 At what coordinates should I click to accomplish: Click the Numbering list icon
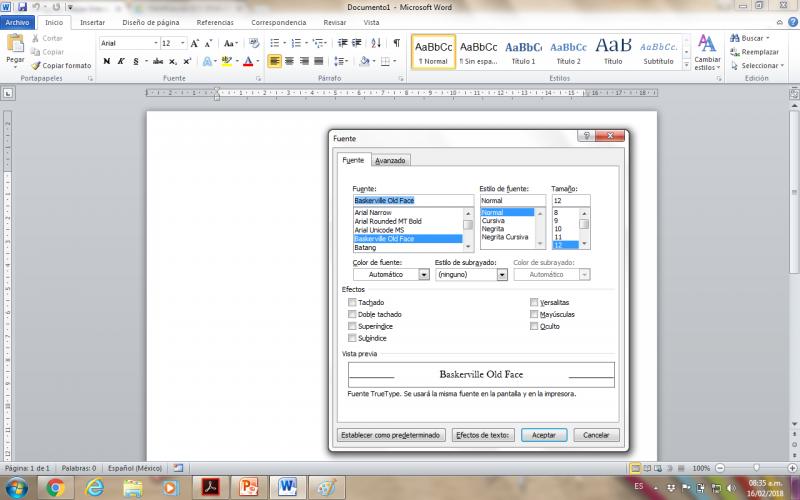296,43
